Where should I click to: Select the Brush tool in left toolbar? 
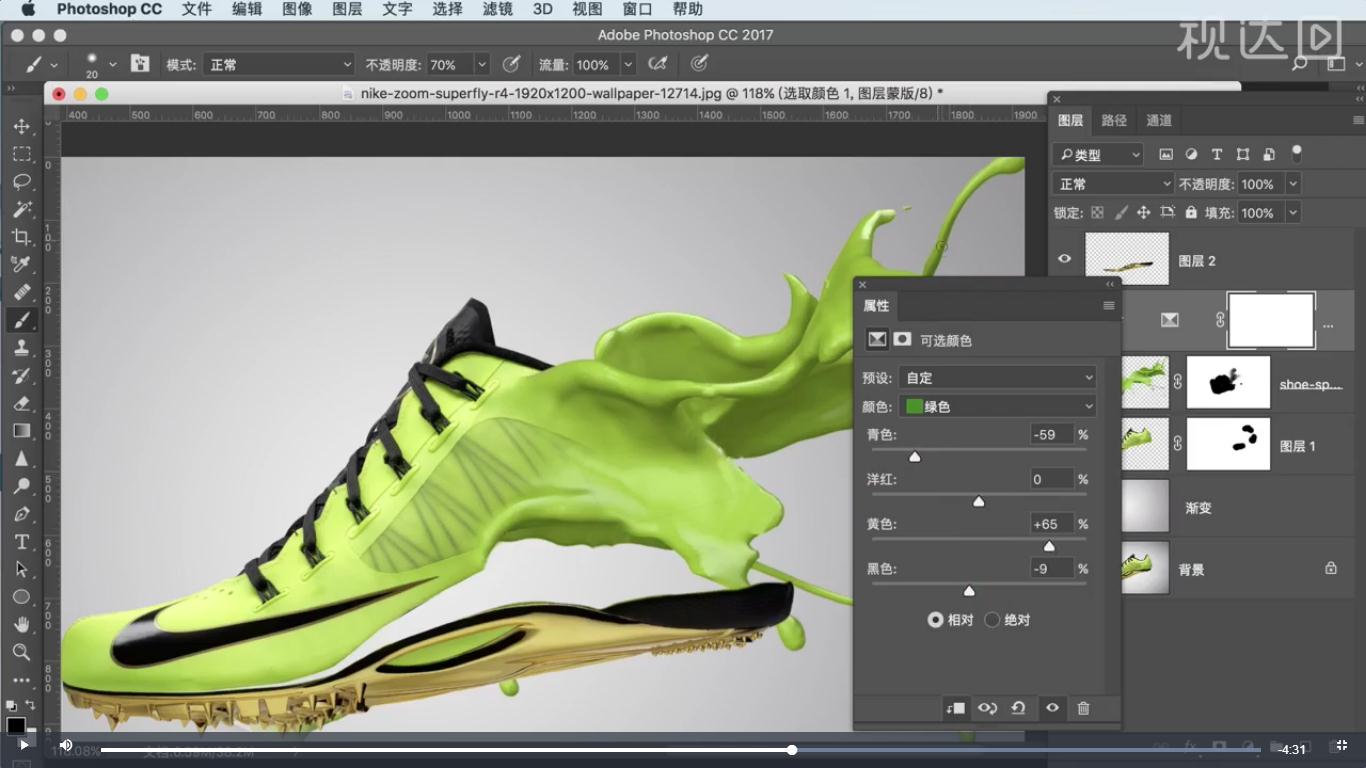(21, 320)
